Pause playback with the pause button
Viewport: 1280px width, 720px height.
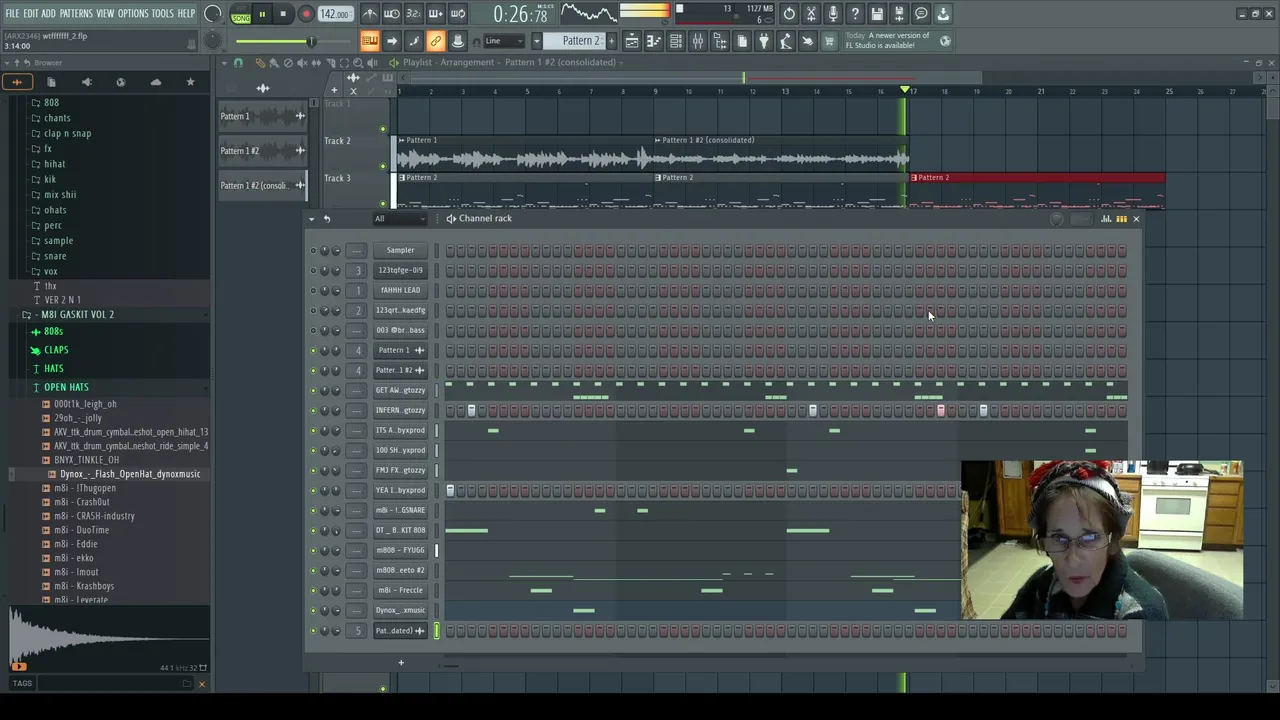coord(262,14)
